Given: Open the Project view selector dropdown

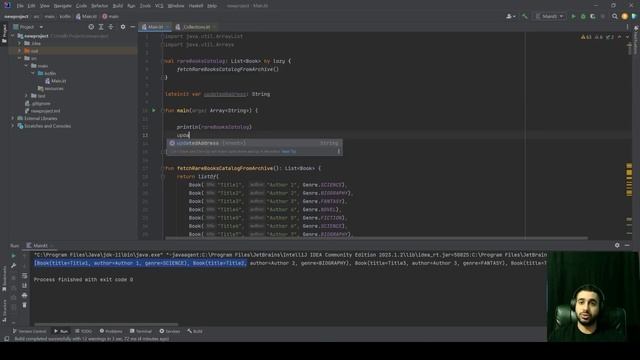Looking at the screenshot, I should coord(28,27).
